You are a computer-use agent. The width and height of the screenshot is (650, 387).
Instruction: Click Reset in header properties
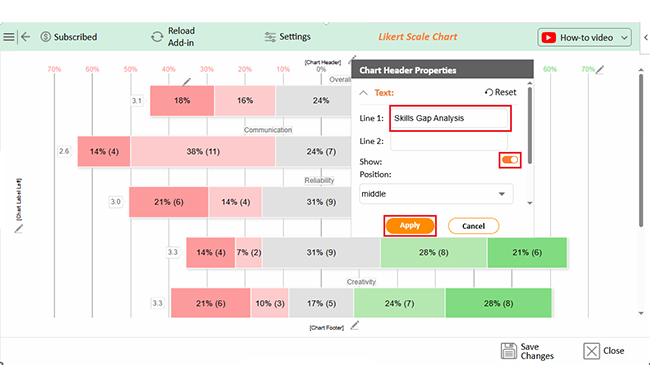(x=500, y=92)
